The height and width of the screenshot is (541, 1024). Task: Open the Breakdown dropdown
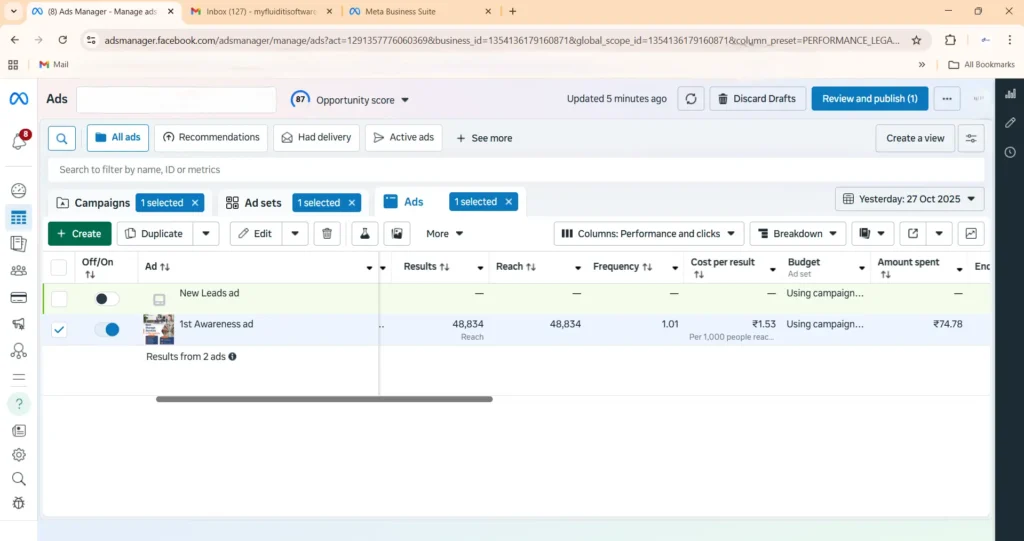coord(798,233)
